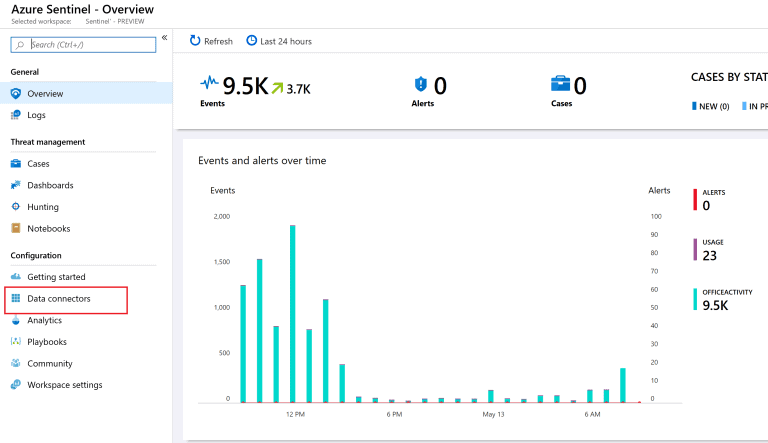Screen dimensions: 768x443
Task: Open Getting started page
Action: click(x=56, y=277)
